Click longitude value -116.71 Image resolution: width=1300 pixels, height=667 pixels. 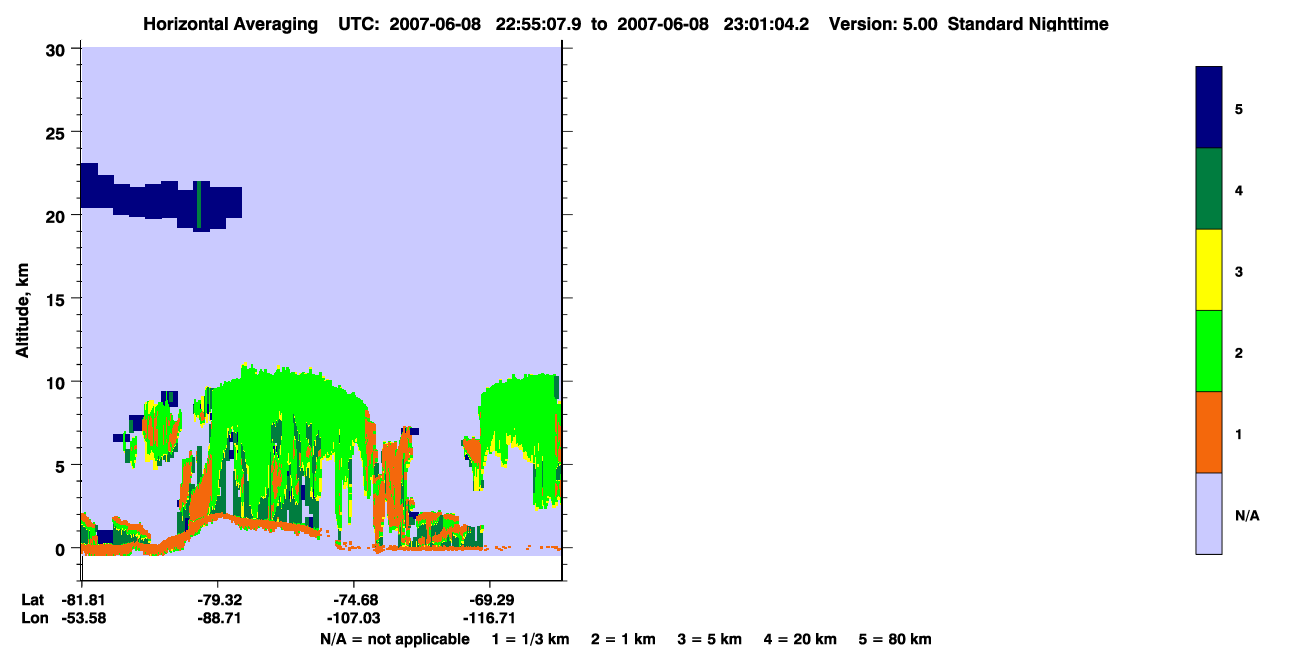tap(488, 618)
